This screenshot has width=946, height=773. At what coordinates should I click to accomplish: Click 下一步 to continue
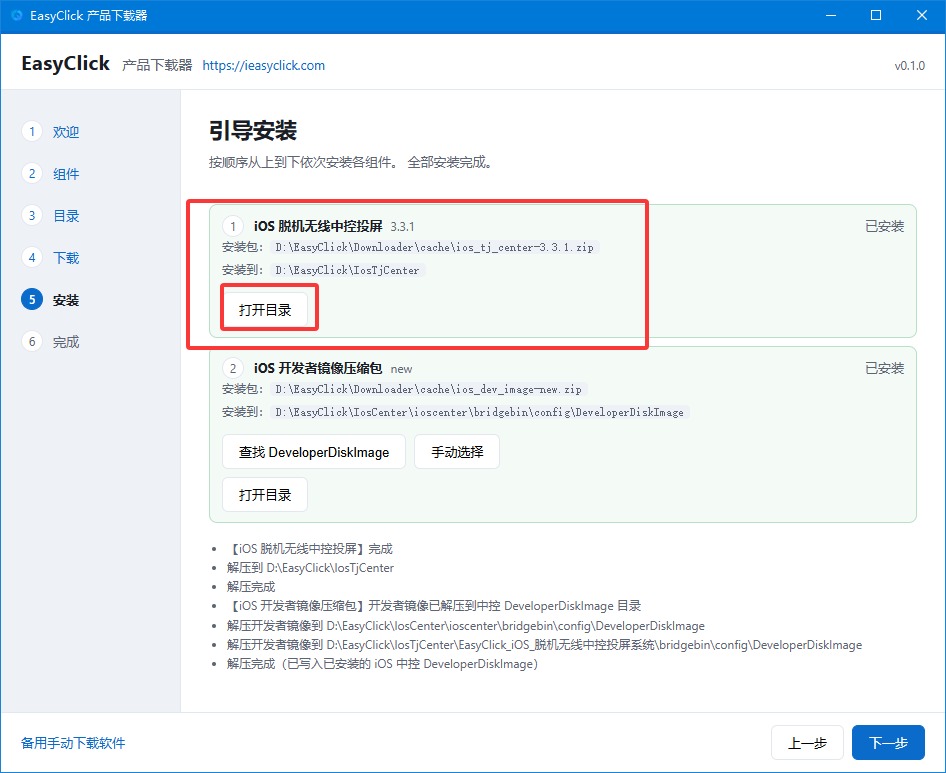point(888,743)
